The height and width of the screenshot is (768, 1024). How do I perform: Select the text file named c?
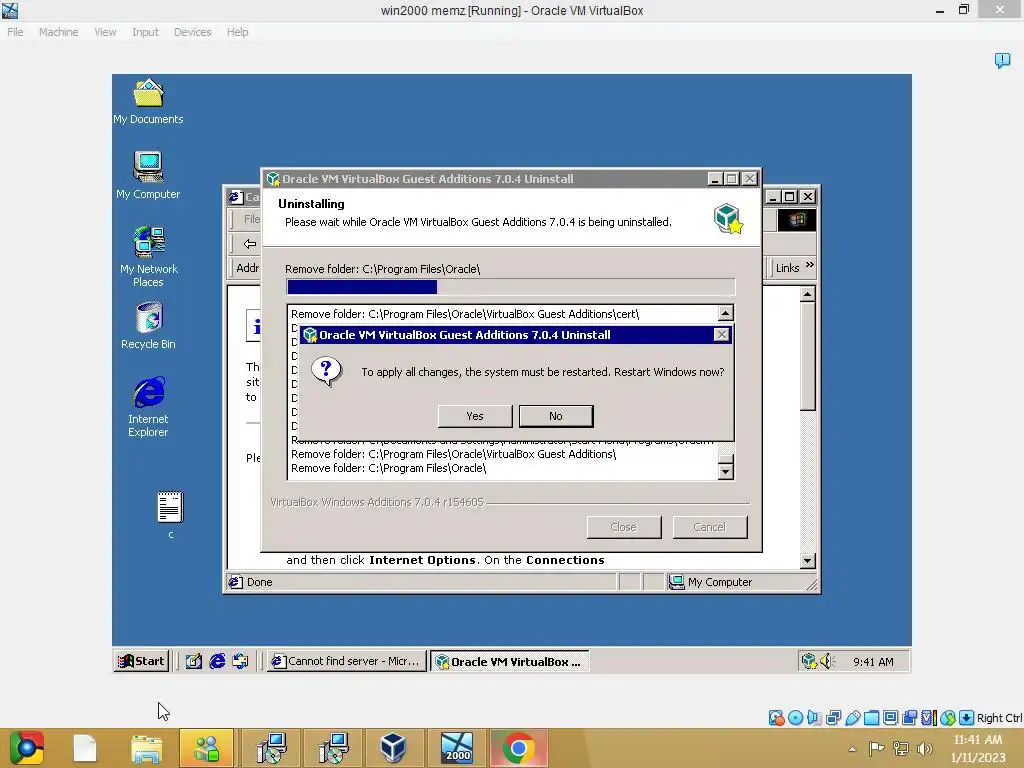170,515
